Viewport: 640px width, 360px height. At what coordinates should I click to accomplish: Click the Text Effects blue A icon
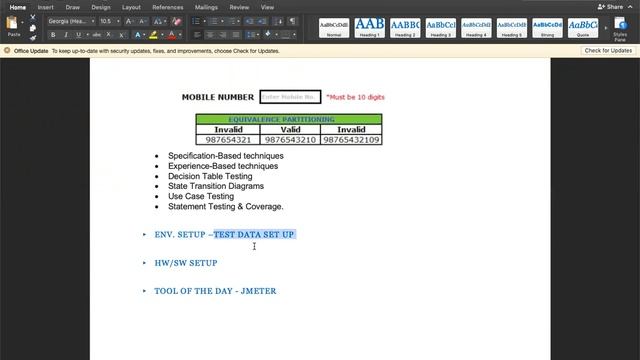pyautogui.click(x=138, y=35)
